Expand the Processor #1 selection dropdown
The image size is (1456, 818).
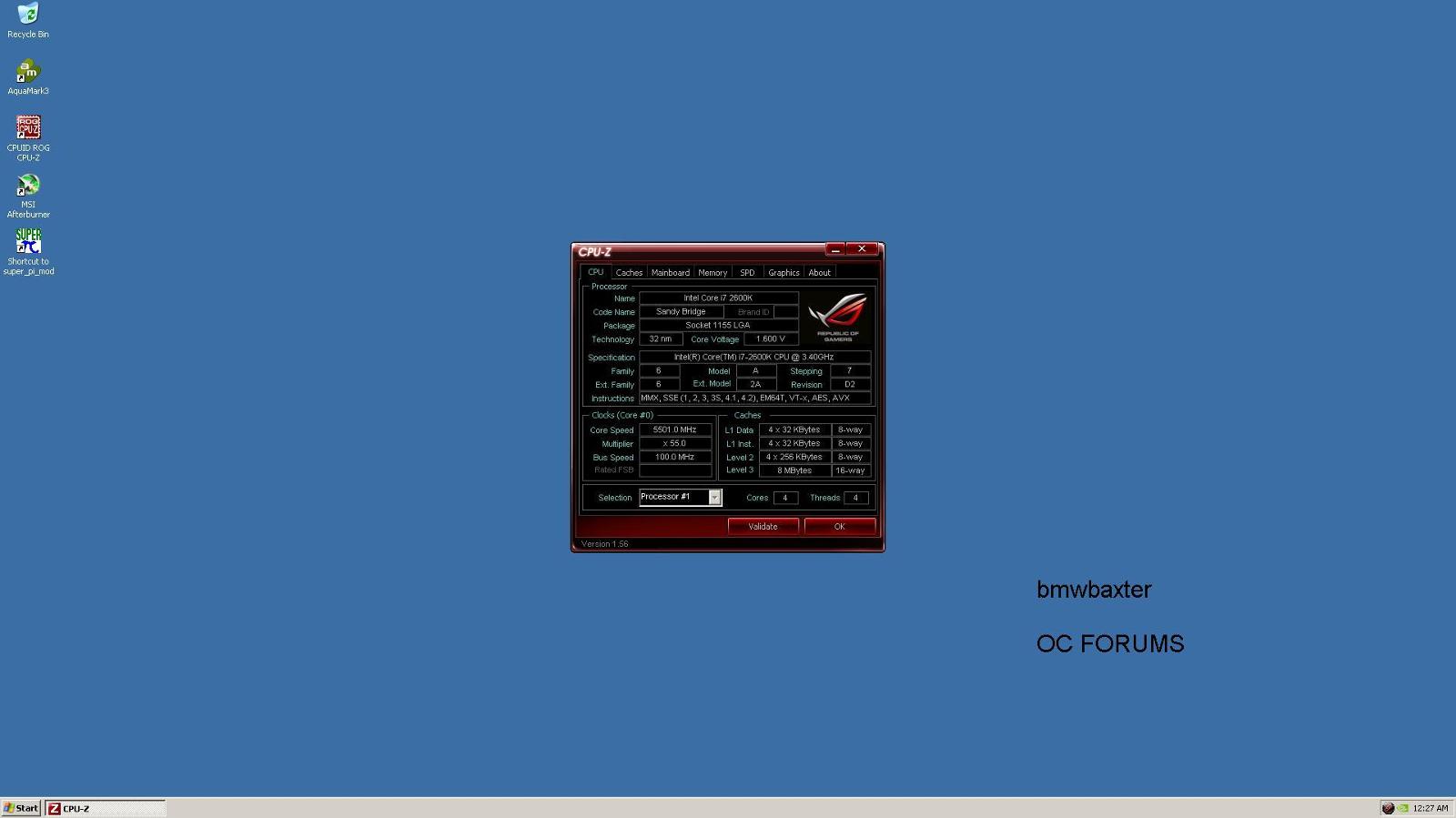coord(714,497)
